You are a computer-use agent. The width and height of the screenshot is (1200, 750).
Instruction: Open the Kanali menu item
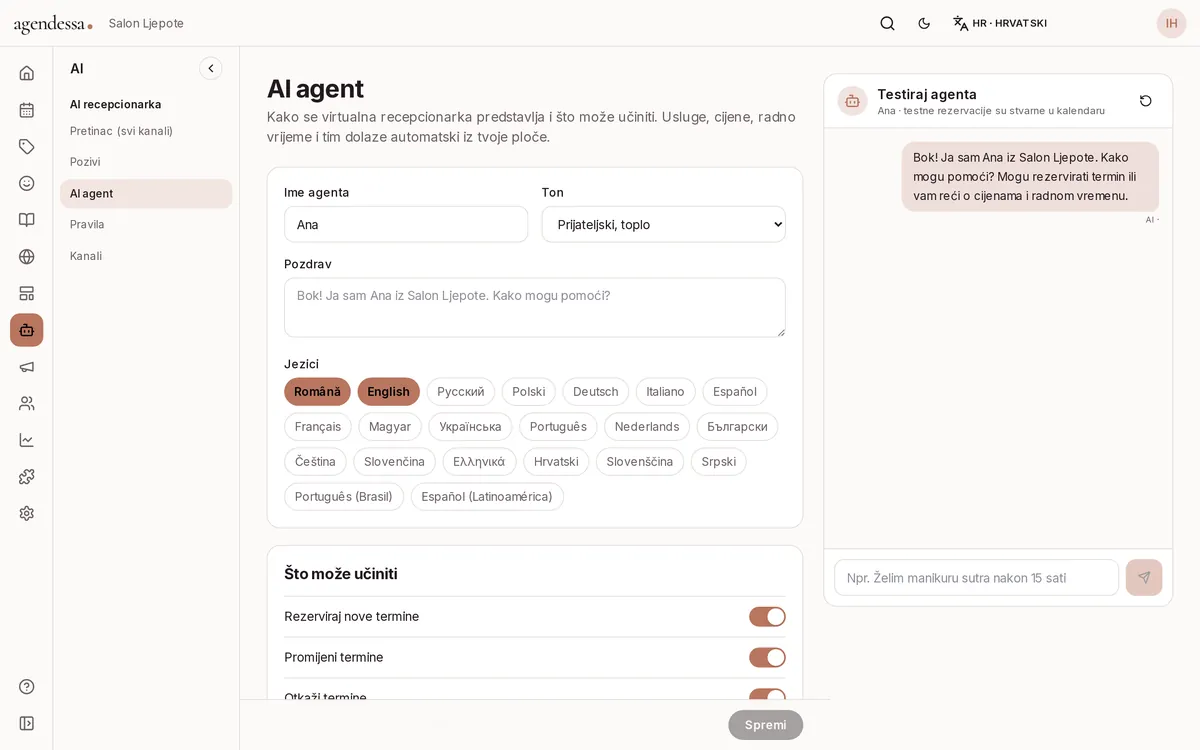pos(146,256)
